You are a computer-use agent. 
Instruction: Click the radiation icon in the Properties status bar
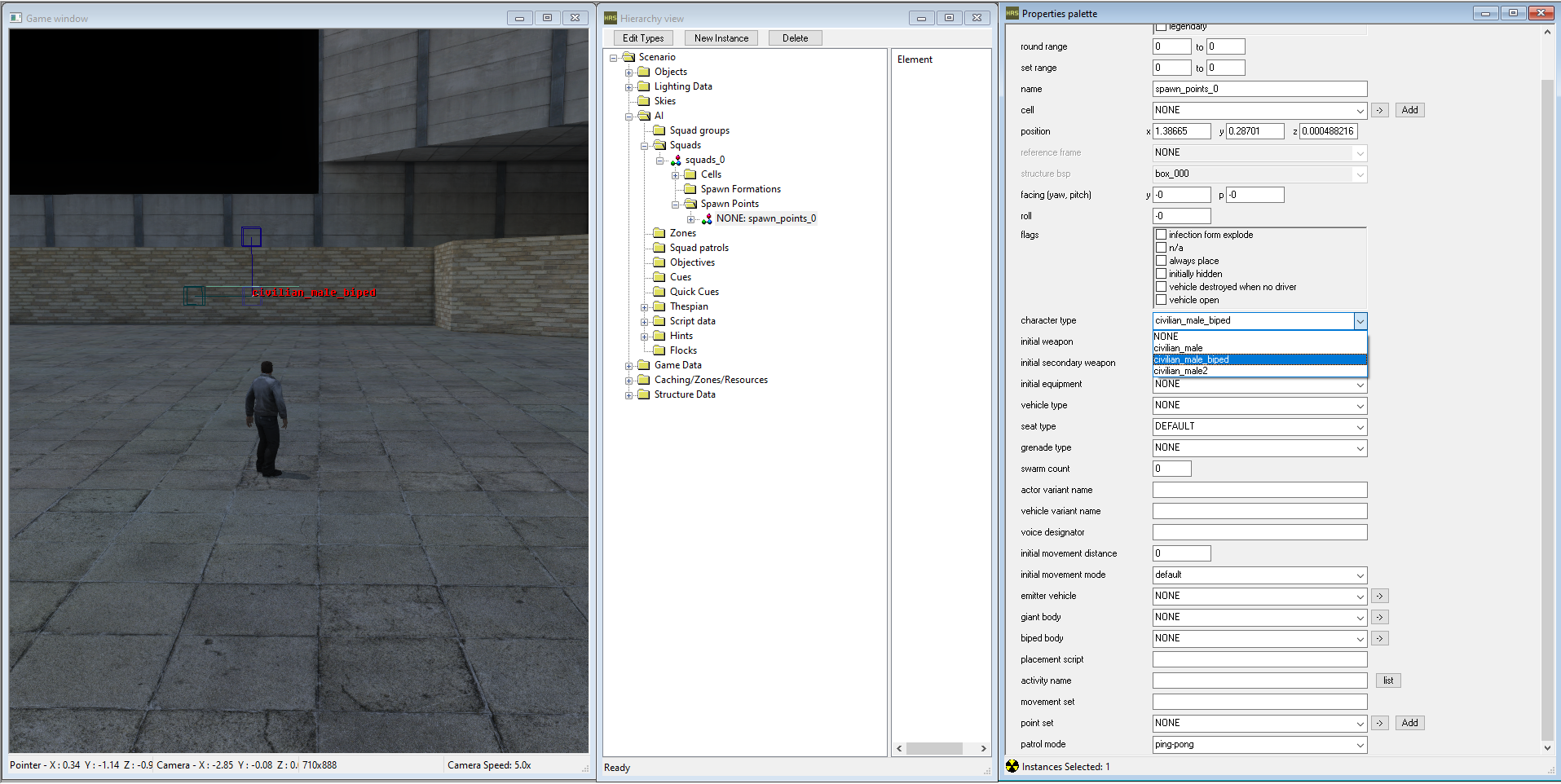[x=1011, y=766]
